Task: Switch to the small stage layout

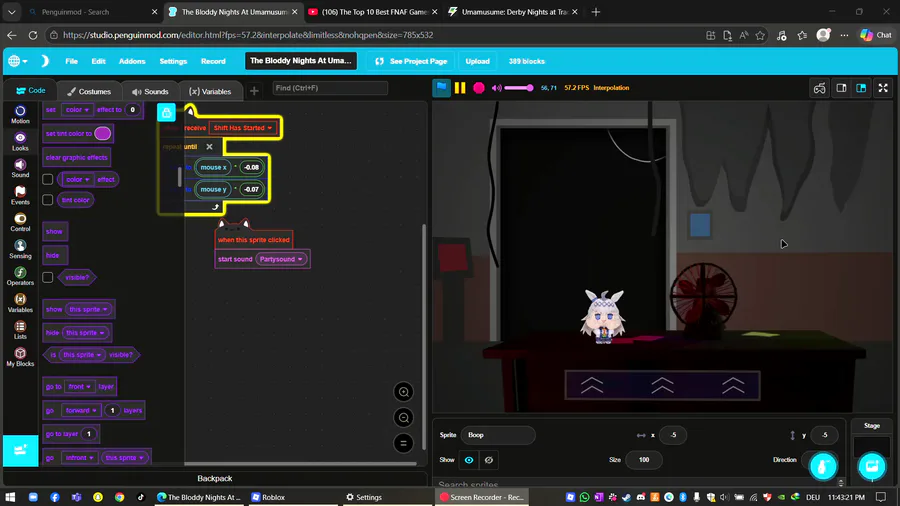Action: (x=841, y=88)
